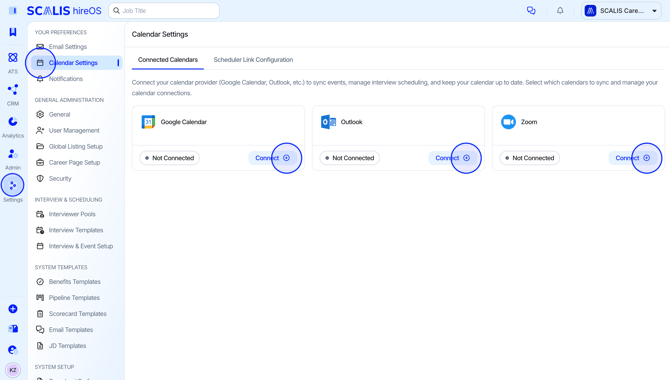Click the Calendar Settings page heading
The height and width of the screenshot is (380, 670).
pyautogui.click(x=160, y=34)
